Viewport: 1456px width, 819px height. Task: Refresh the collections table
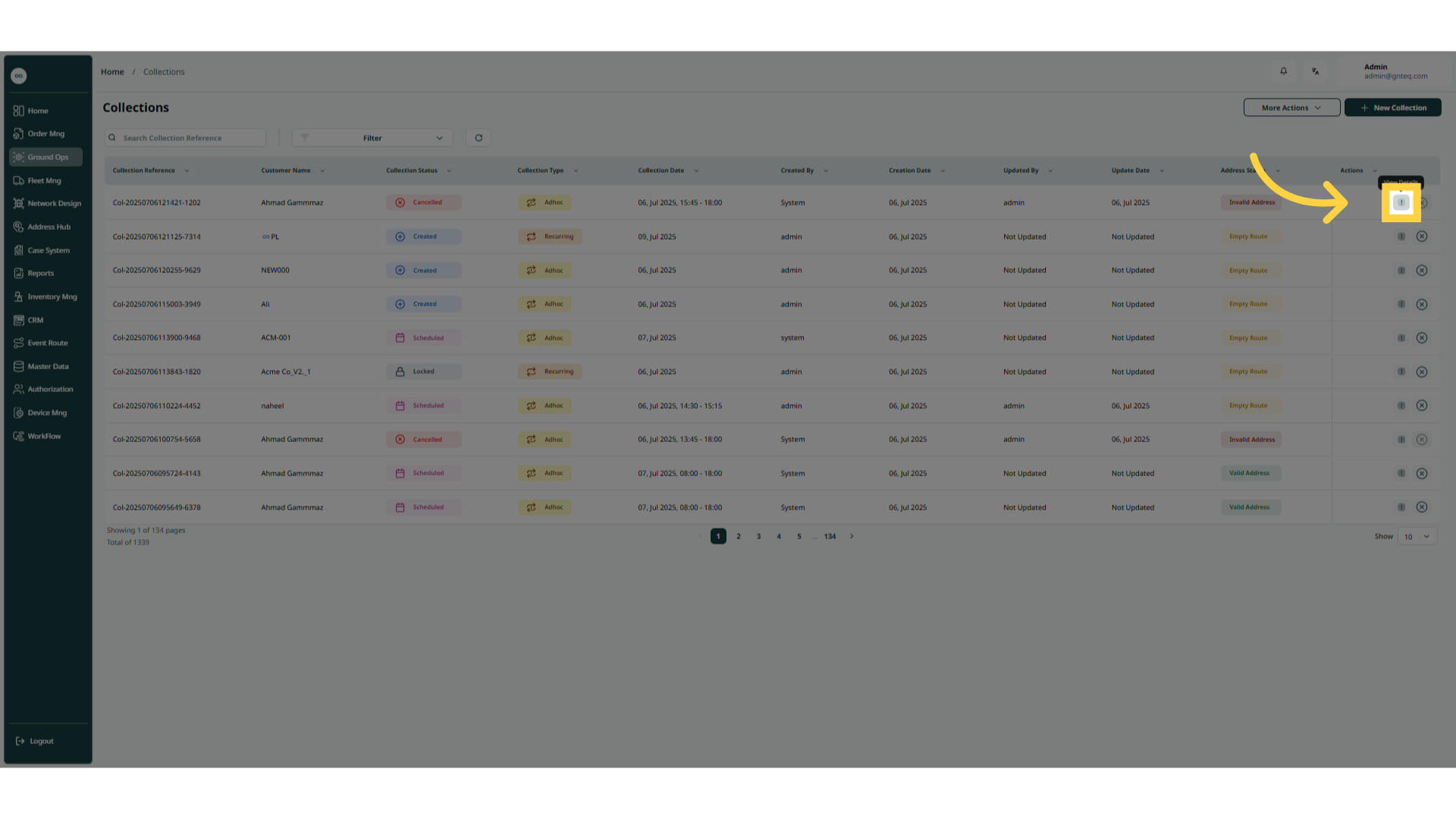point(479,138)
